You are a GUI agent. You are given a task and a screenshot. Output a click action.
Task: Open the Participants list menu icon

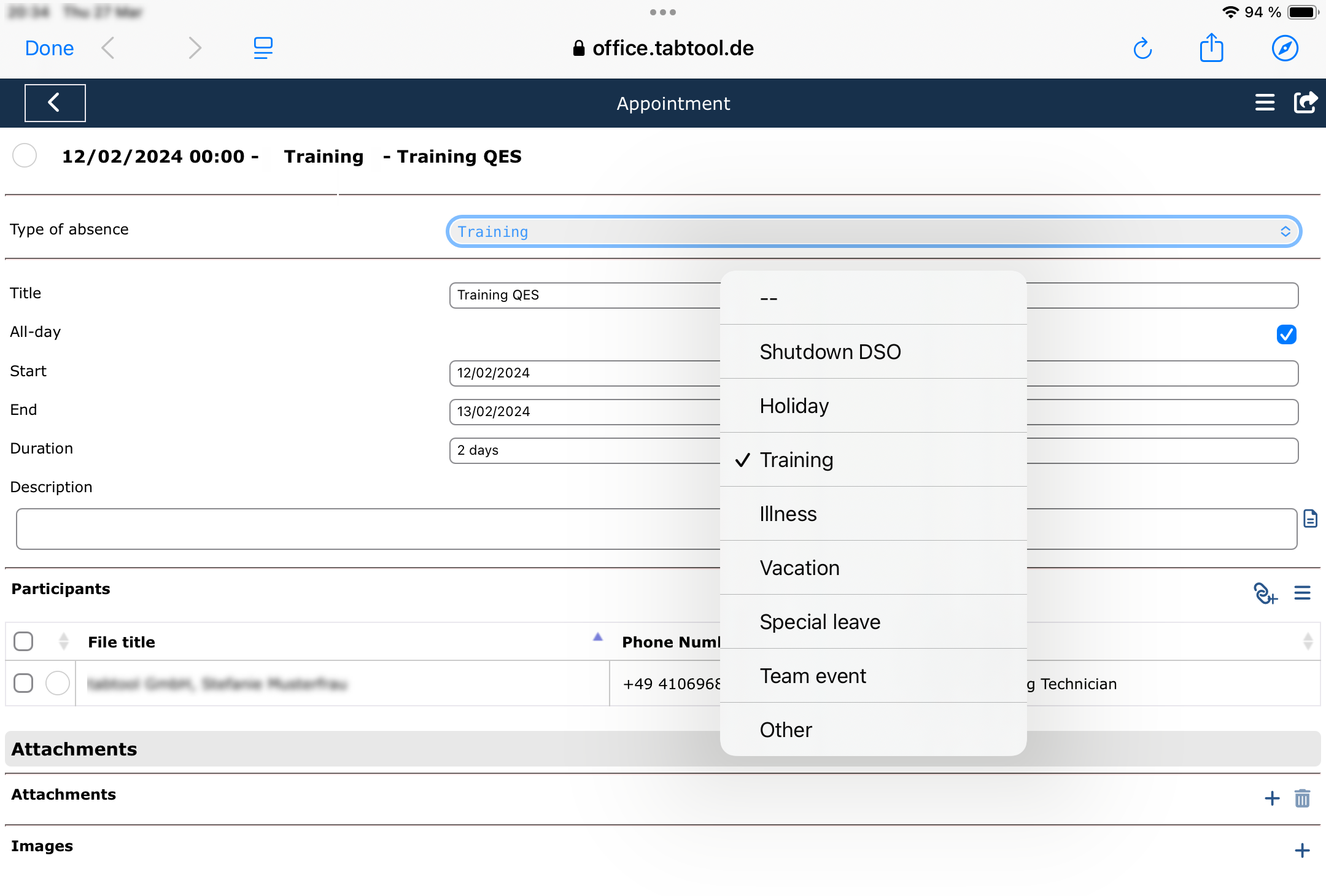click(1302, 593)
